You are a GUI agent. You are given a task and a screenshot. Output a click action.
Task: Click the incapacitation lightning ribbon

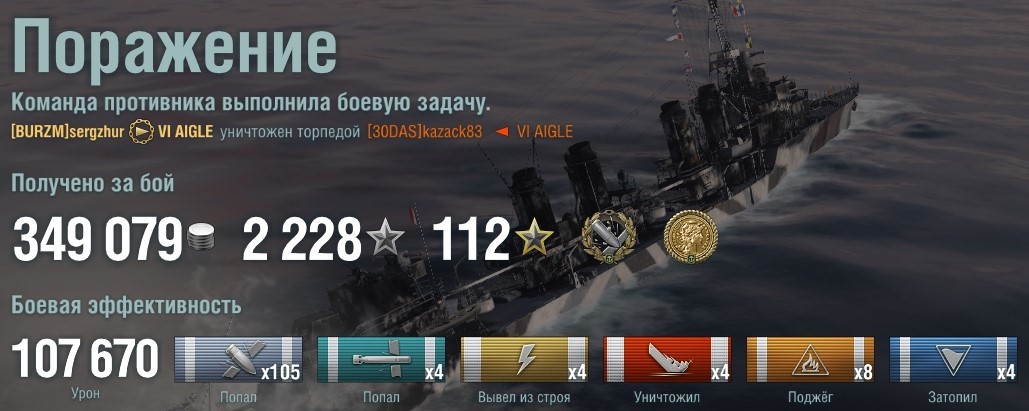point(524,360)
